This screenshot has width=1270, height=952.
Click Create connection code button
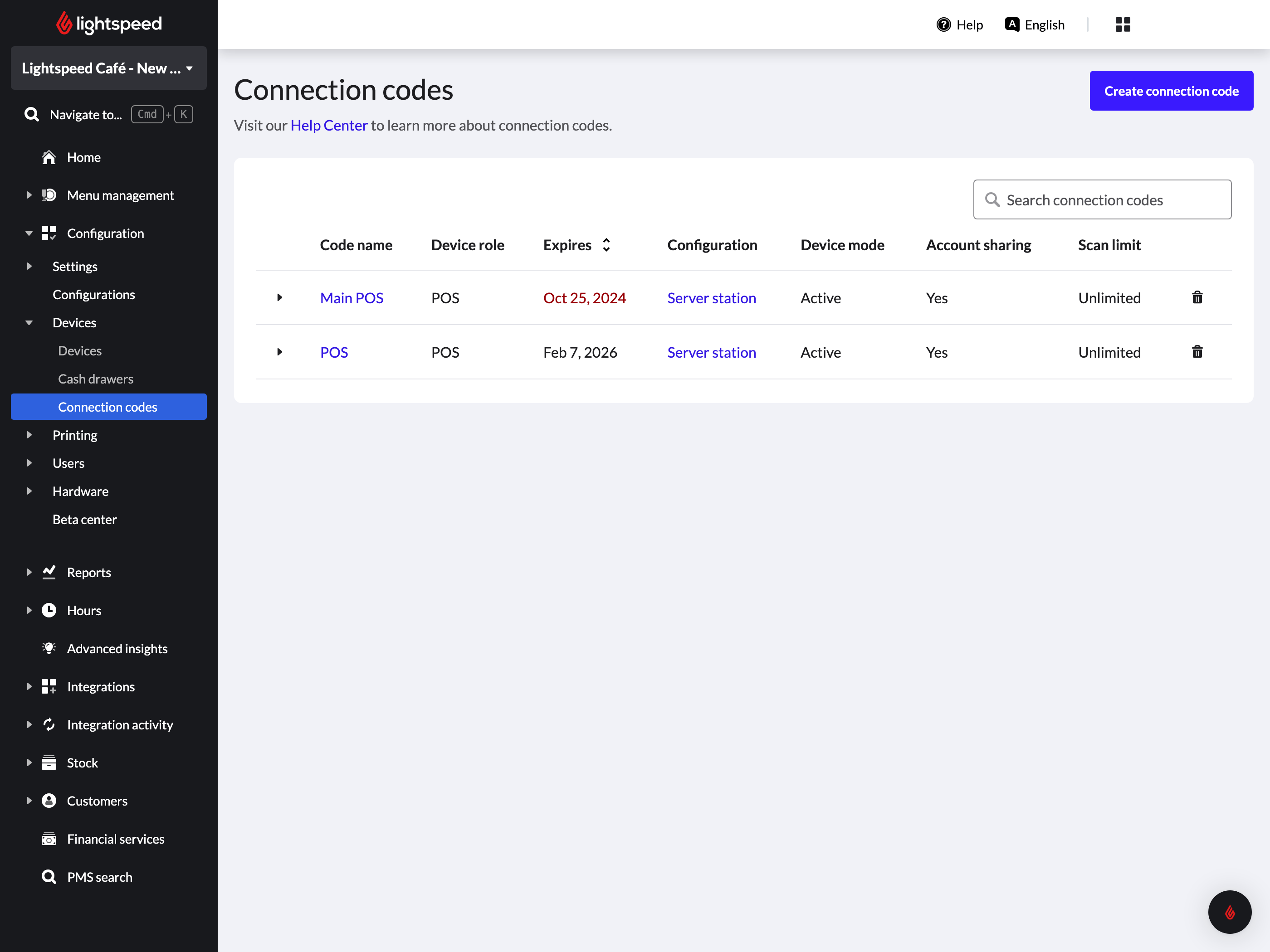coord(1171,91)
